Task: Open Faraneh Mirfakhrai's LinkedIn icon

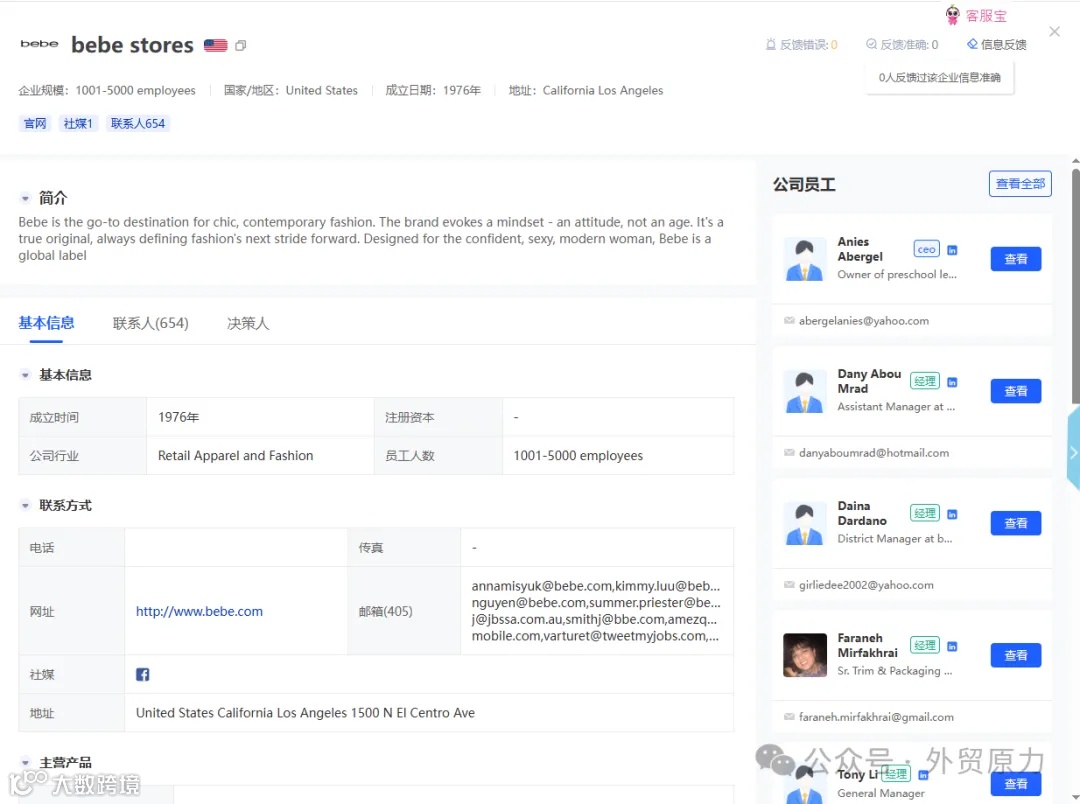Action: click(x=953, y=646)
